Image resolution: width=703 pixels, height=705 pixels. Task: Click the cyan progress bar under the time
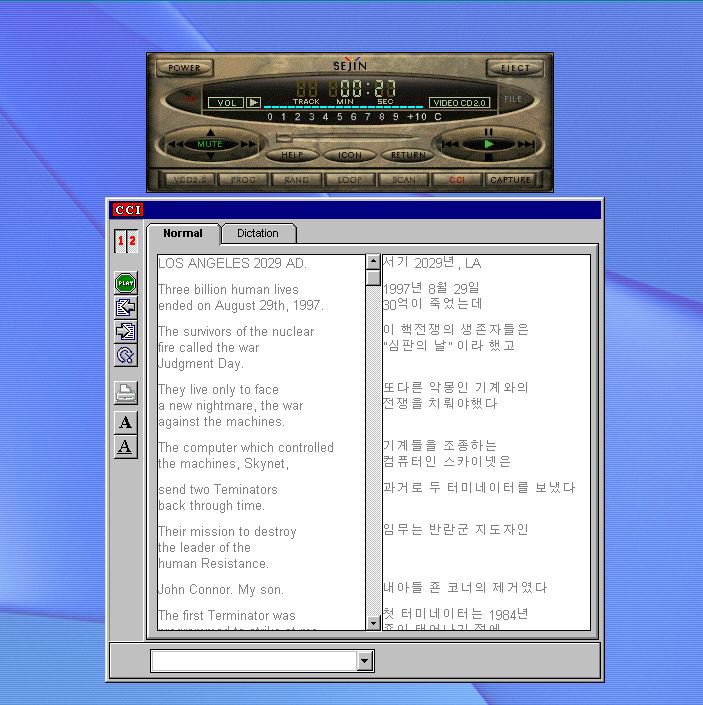(343, 107)
